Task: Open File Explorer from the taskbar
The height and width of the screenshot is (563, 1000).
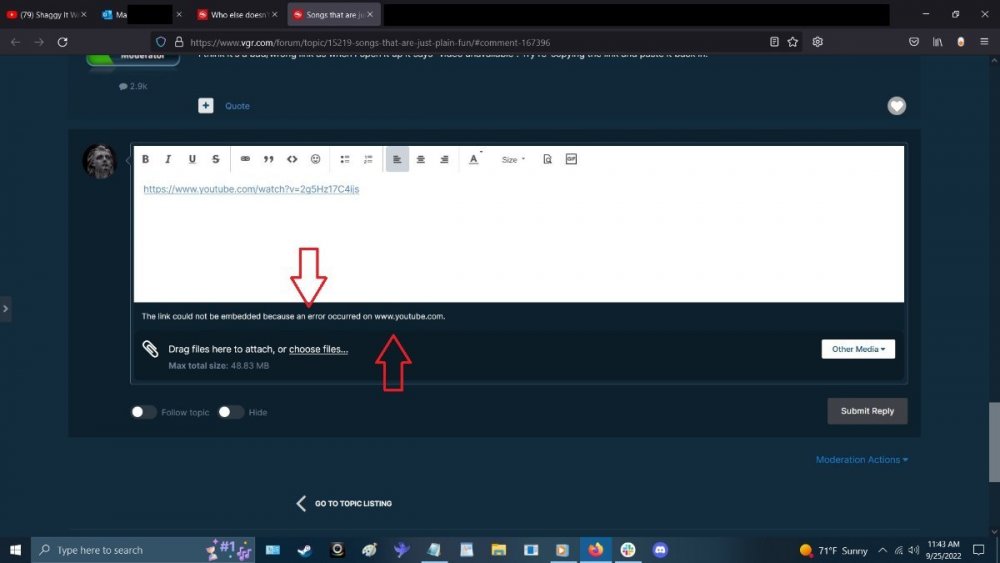Action: [x=499, y=550]
